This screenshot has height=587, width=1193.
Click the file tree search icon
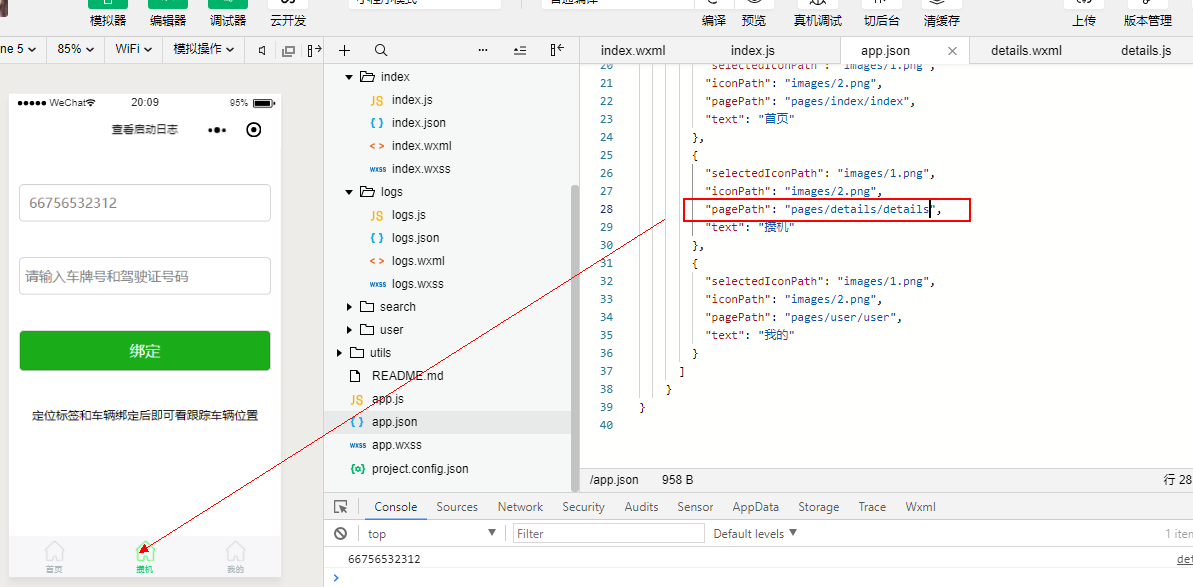point(381,51)
